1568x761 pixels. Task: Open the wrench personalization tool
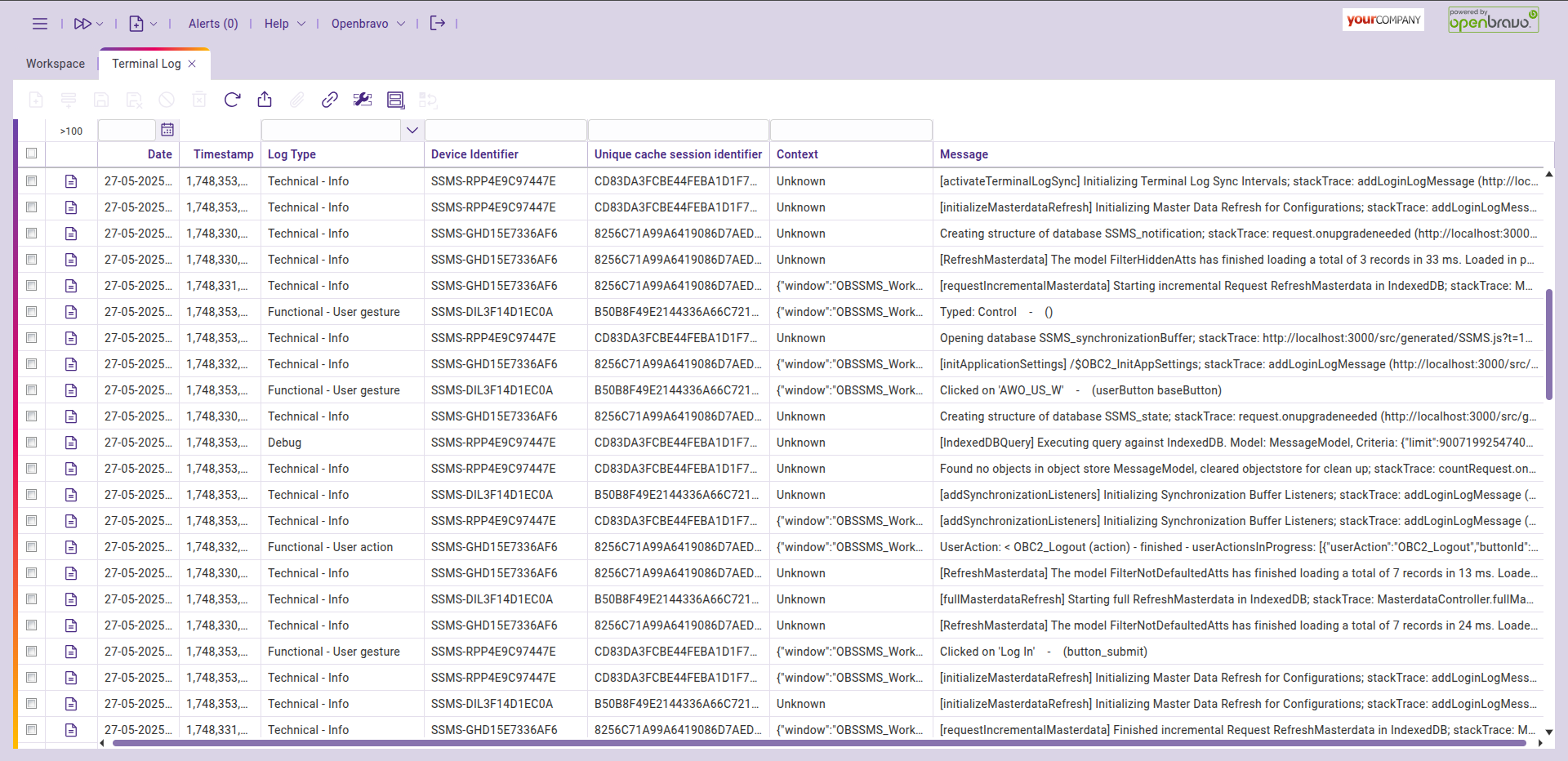(363, 100)
